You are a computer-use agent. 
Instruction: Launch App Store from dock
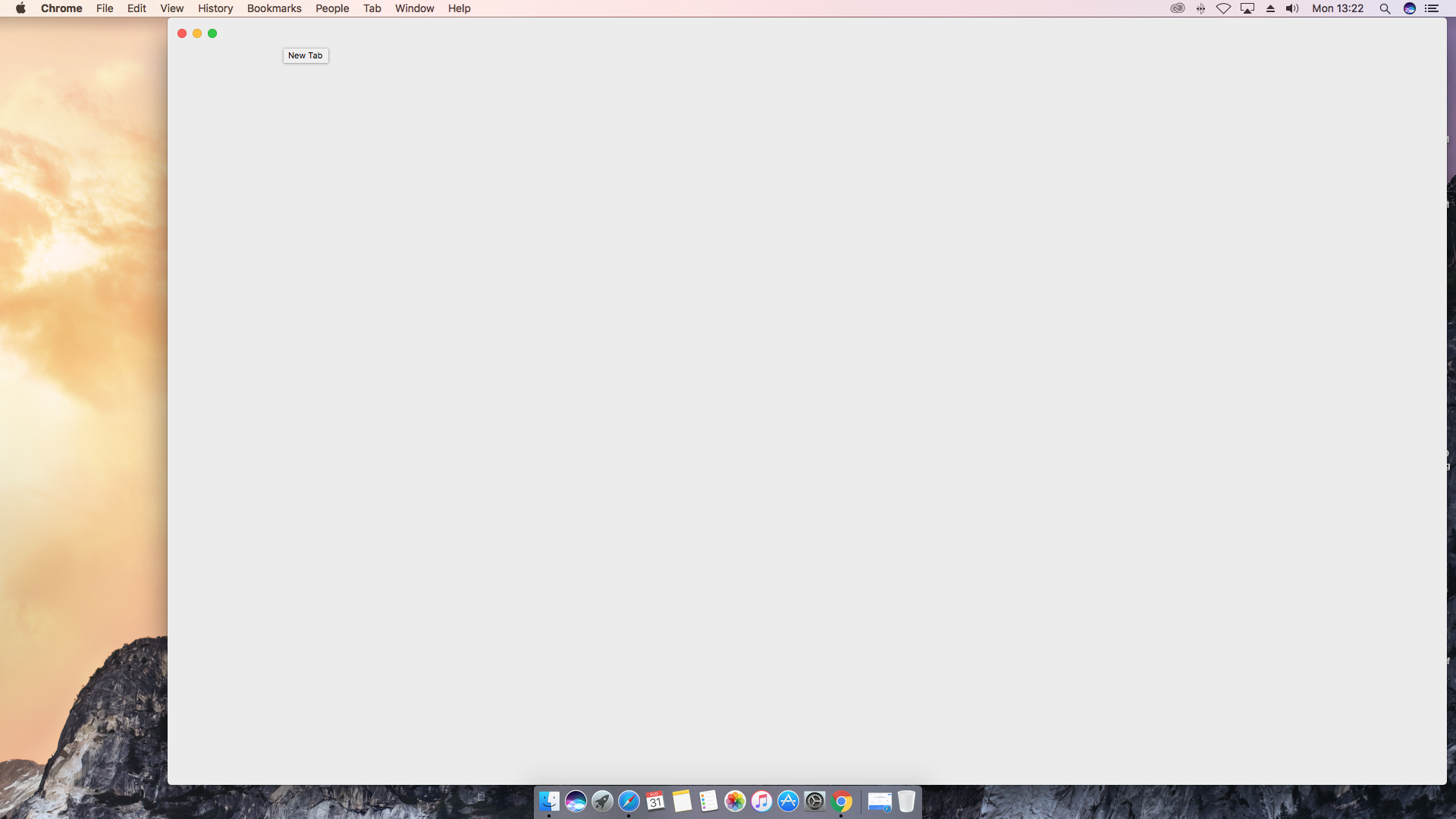[788, 800]
